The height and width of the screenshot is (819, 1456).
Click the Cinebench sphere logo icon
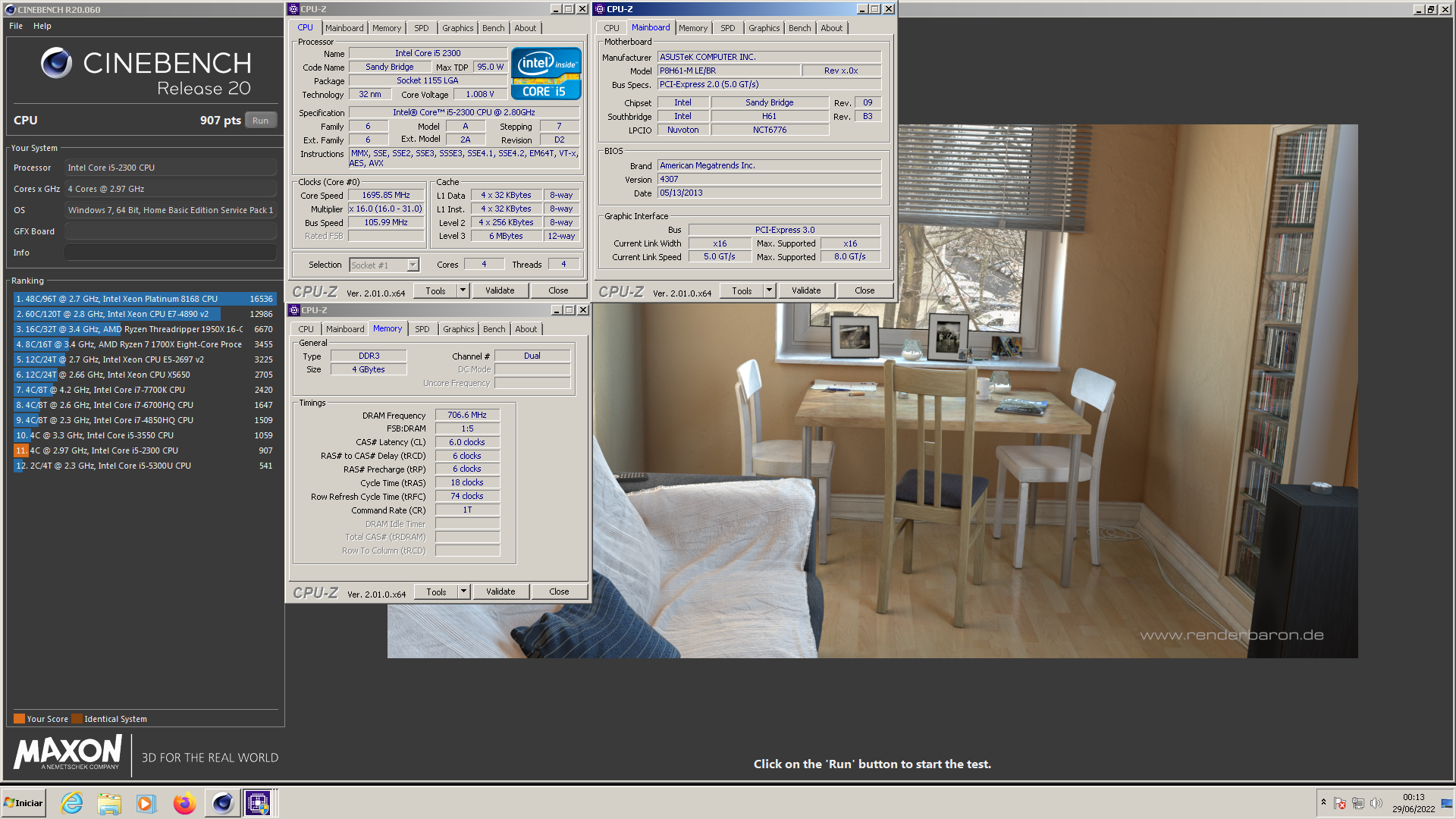click(56, 63)
